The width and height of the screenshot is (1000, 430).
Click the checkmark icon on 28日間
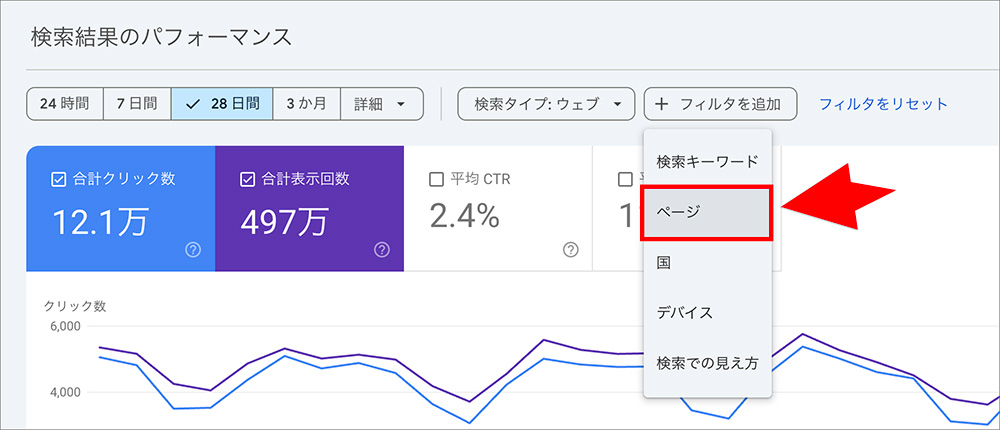pos(193,104)
